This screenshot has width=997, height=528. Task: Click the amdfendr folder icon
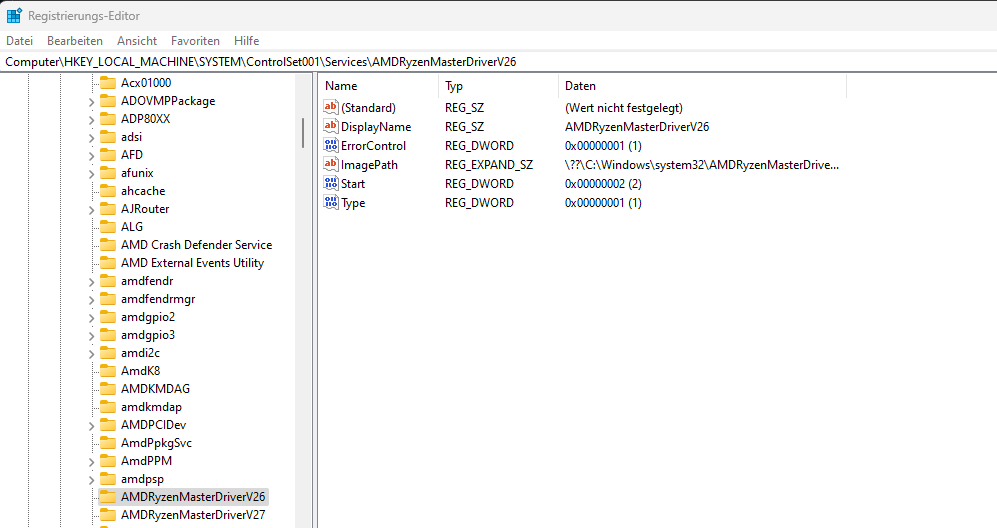point(108,281)
